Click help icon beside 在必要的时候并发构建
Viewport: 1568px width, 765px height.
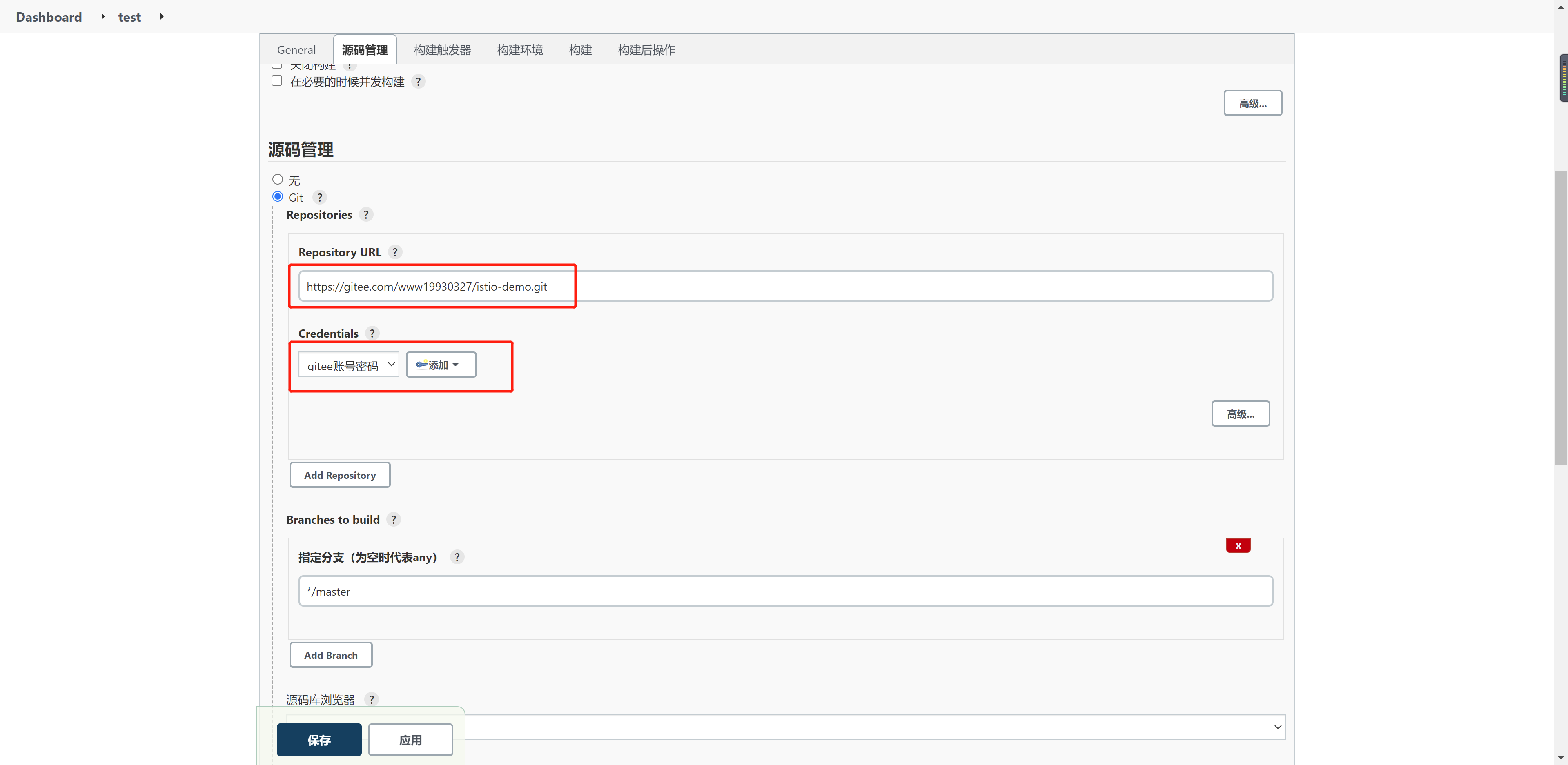[x=418, y=82]
